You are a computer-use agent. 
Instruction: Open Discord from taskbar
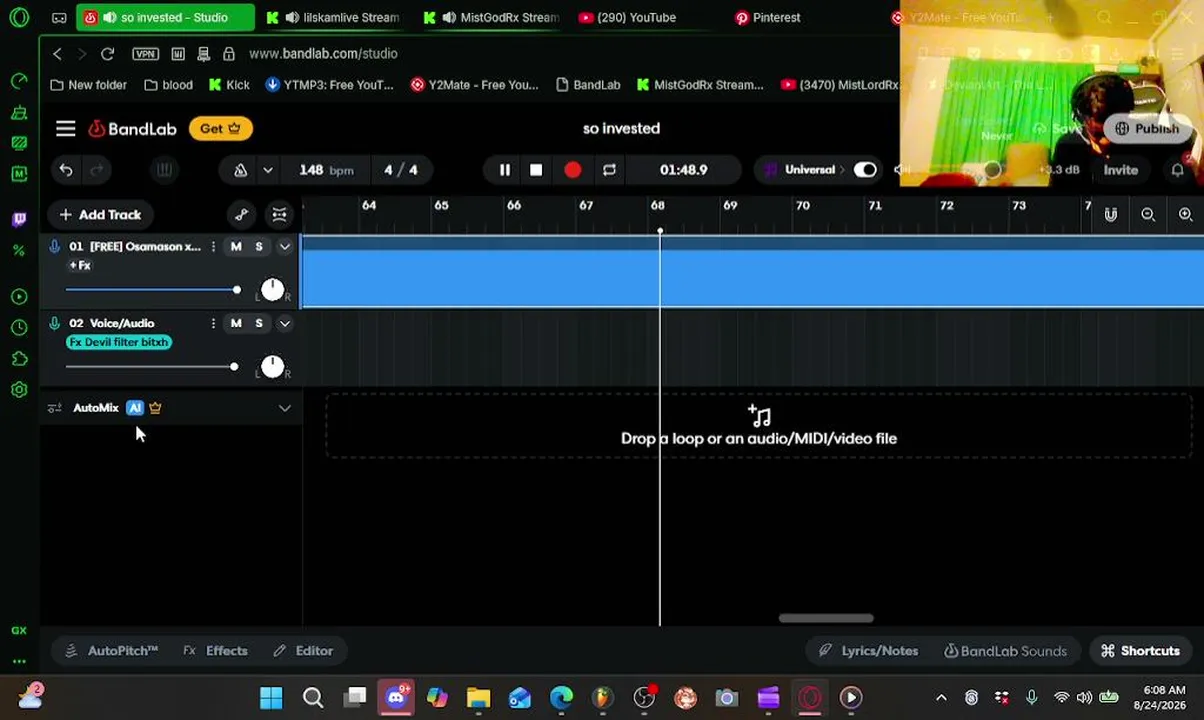[396, 698]
